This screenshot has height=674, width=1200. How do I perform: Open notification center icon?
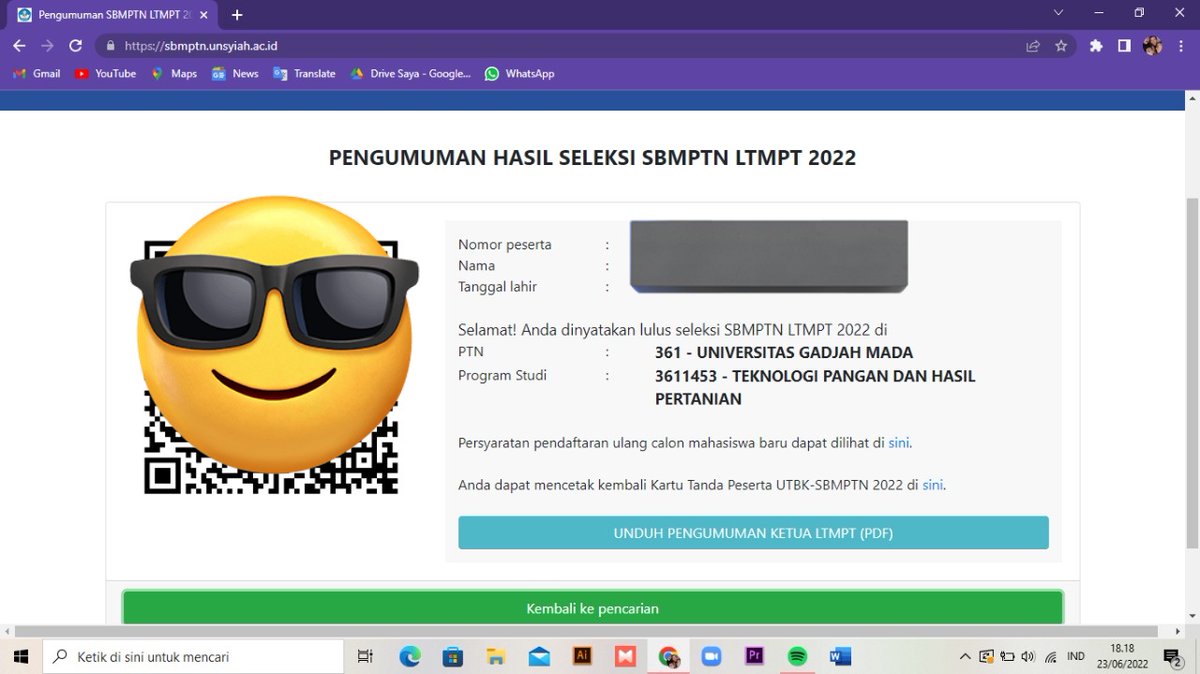click(1173, 657)
